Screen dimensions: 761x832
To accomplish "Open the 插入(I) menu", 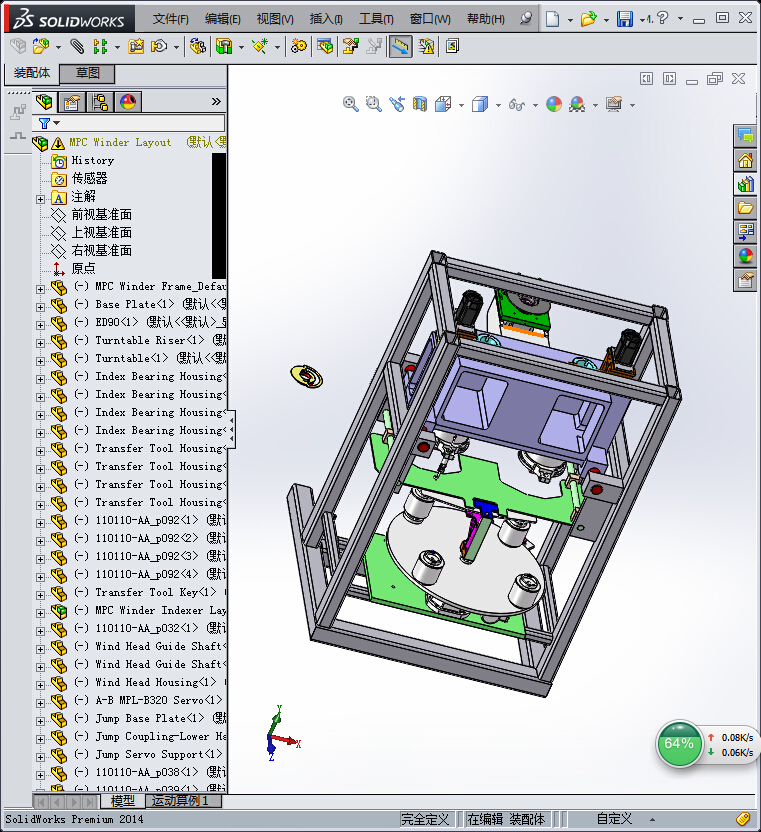I will (x=326, y=19).
